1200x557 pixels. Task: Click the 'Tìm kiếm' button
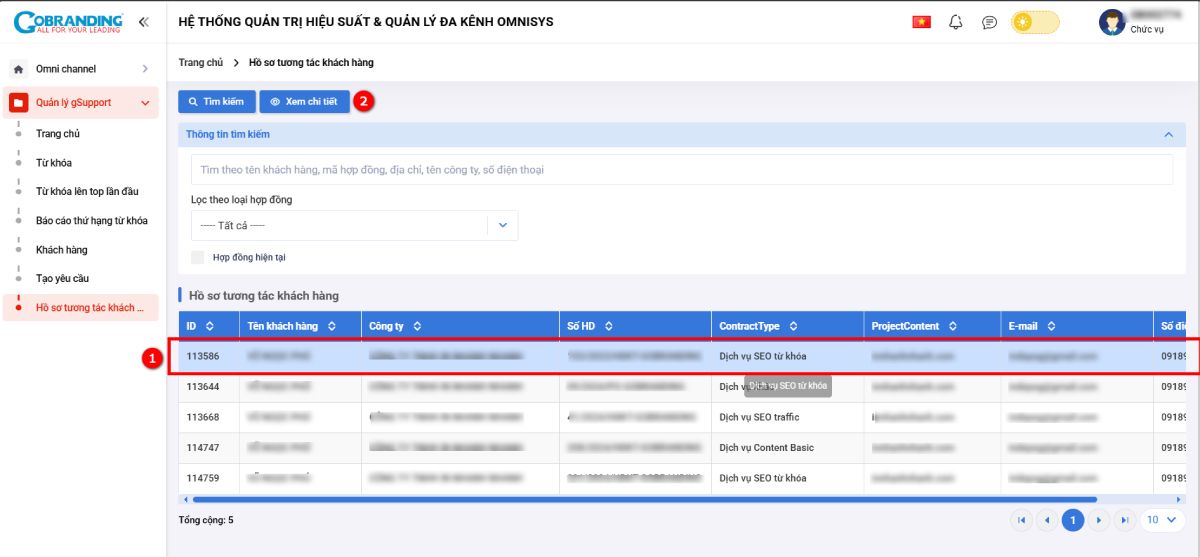[216, 102]
